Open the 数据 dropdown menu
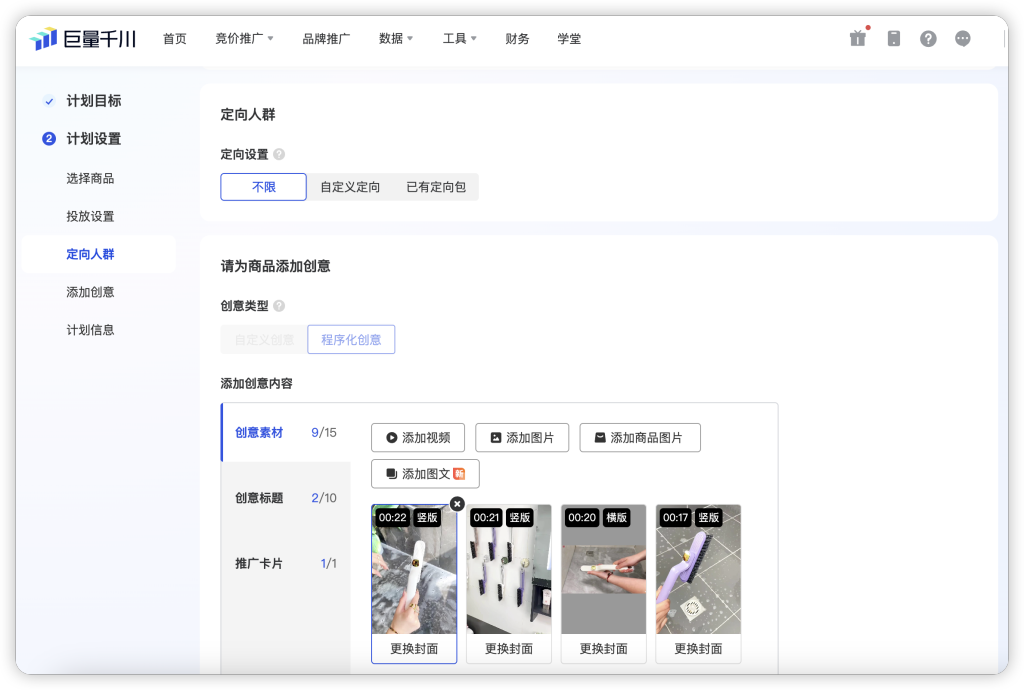Image resolution: width=1024 pixels, height=690 pixels. (395, 39)
